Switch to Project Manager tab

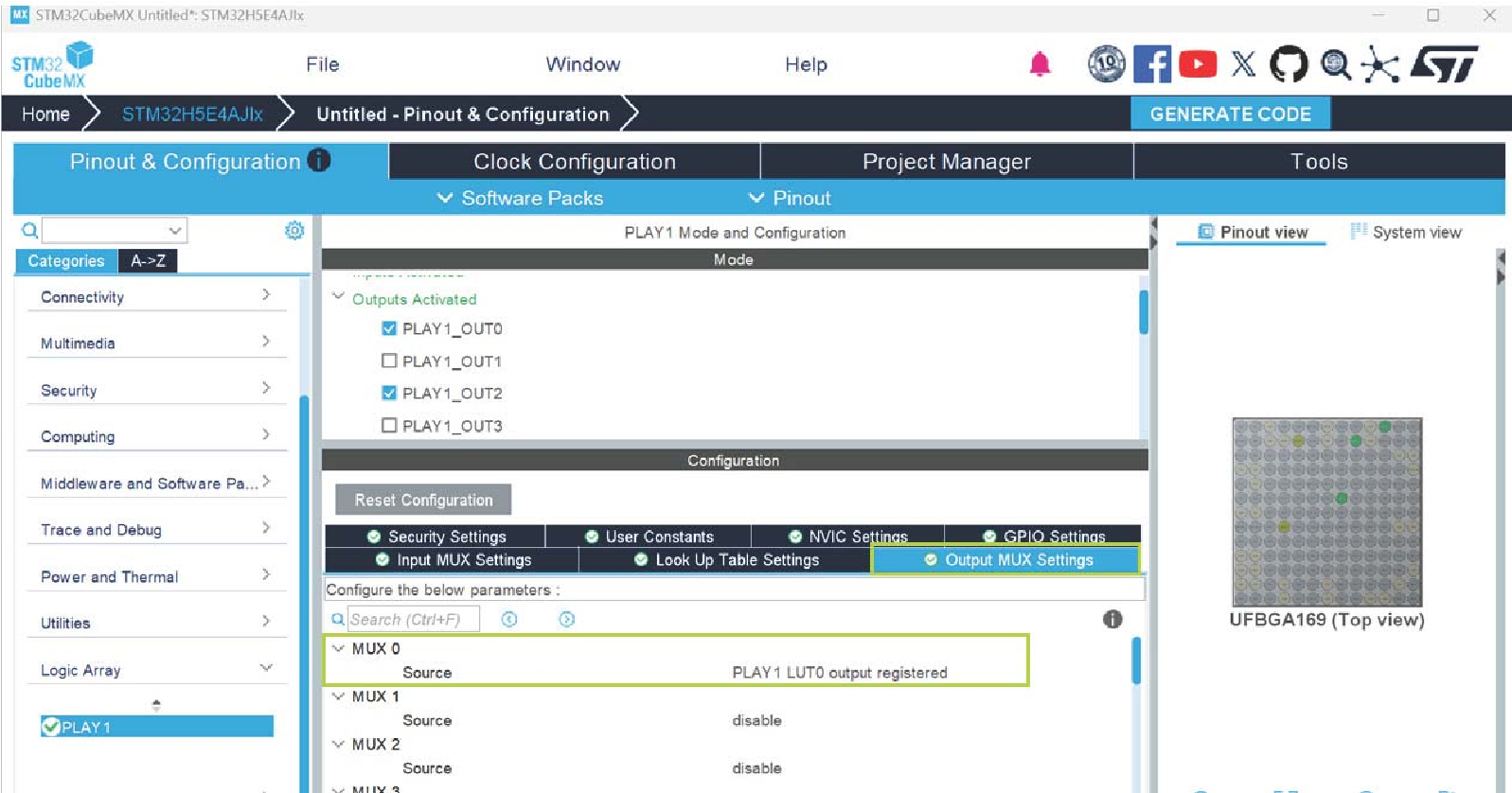coord(947,162)
